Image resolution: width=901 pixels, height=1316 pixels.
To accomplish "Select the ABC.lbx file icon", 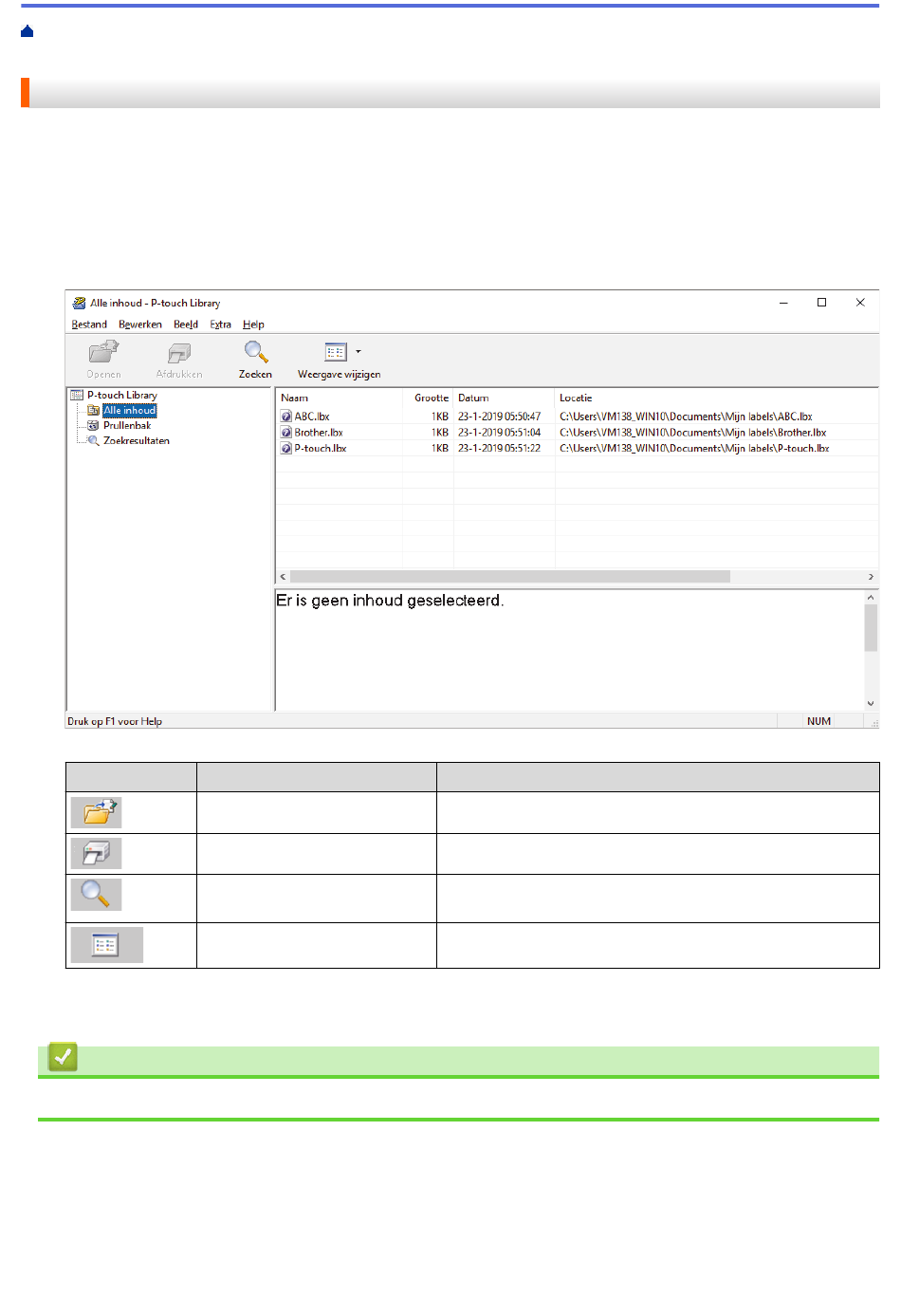I will click(x=286, y=417).
